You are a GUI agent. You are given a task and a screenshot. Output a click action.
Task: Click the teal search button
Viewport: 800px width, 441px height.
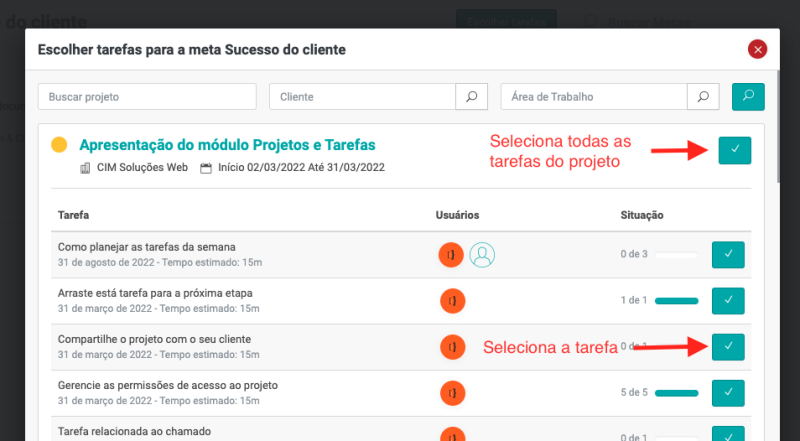(748, 96)
